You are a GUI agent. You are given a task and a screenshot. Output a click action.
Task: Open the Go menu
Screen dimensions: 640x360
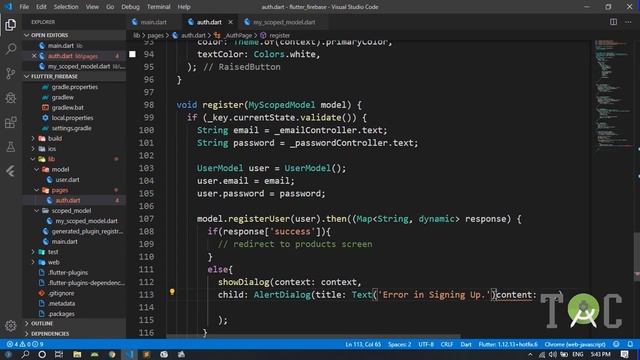(110, 7)
